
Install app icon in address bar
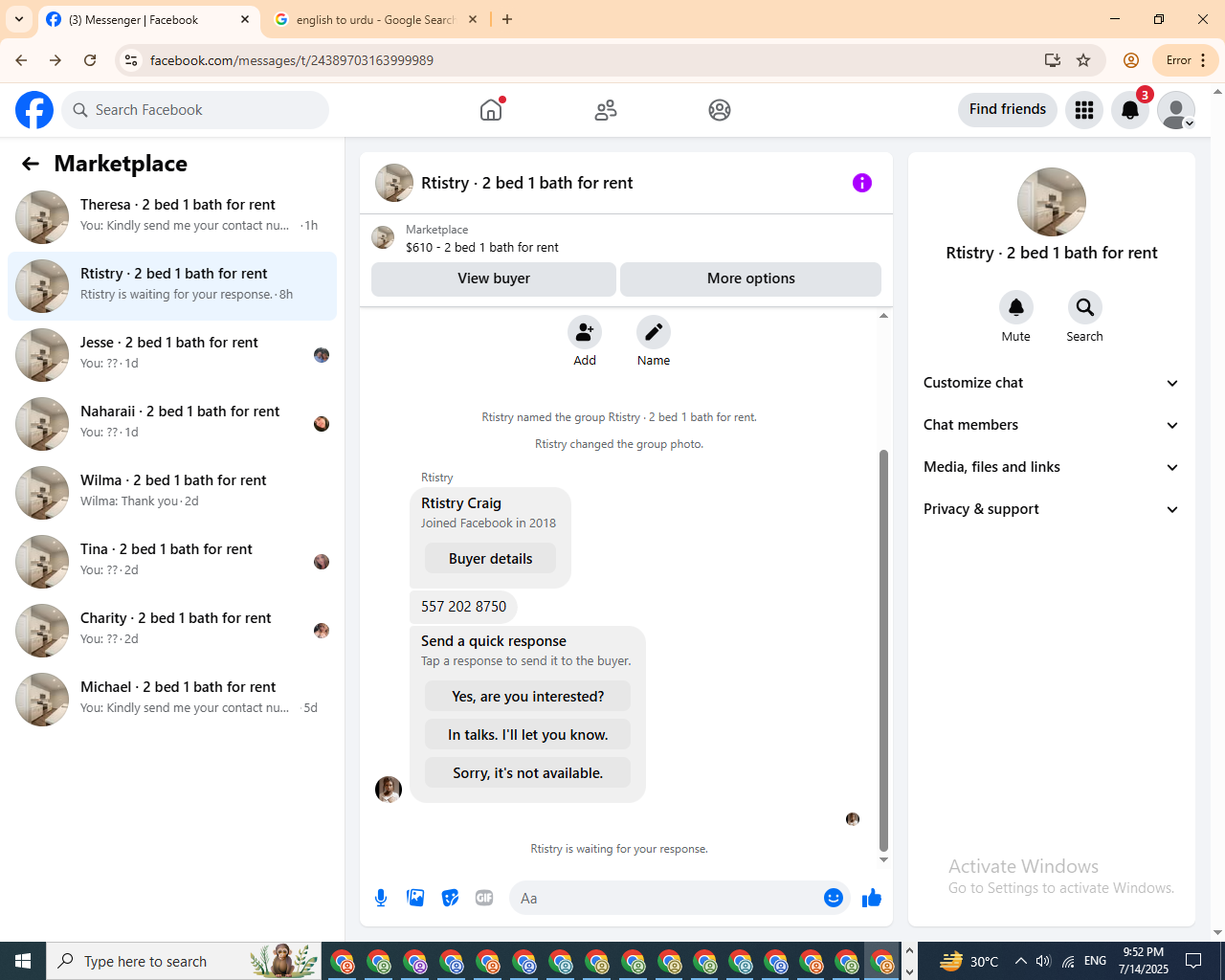1053,60
